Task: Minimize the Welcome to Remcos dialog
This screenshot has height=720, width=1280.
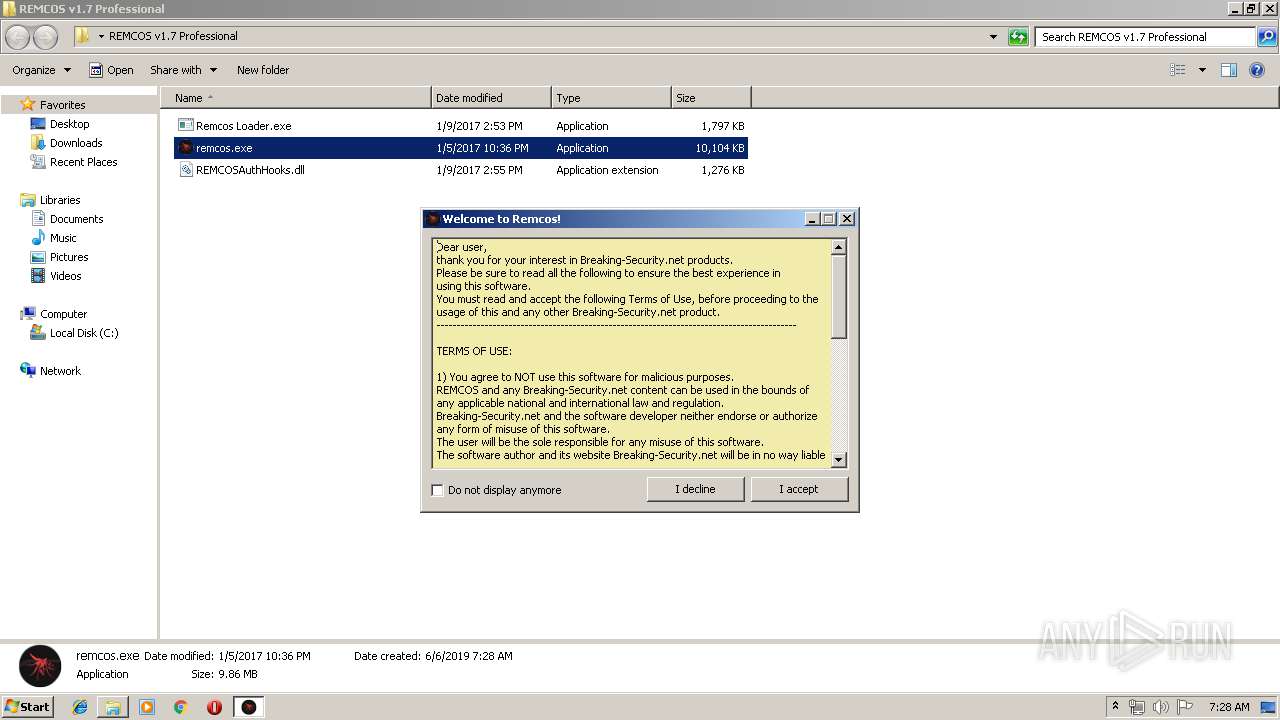Action: (812, 219)
